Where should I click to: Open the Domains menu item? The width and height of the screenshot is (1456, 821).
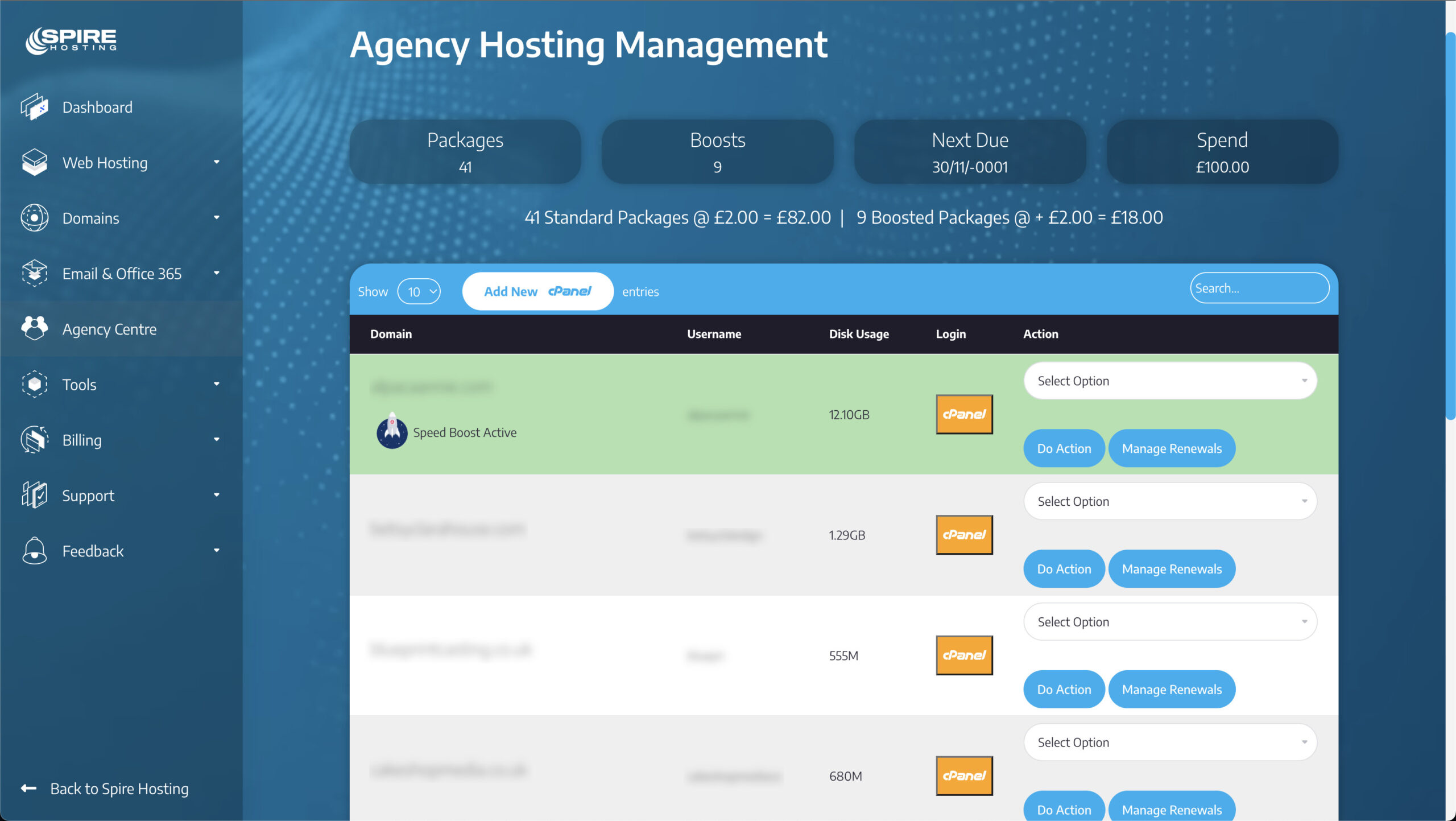coord(90,217)
